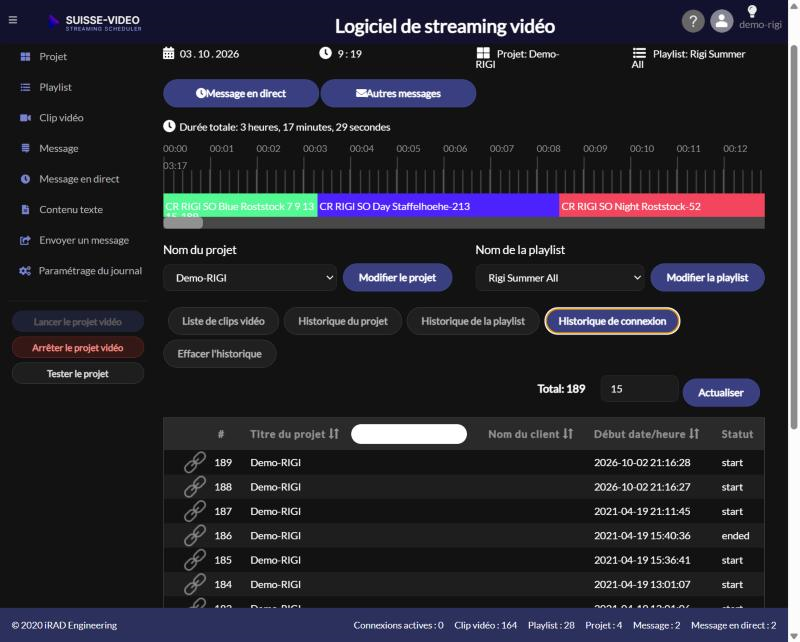Click the link icon in row 187
Image resolution: width=800 pixels, height=642 pixels.
(195, 511)
